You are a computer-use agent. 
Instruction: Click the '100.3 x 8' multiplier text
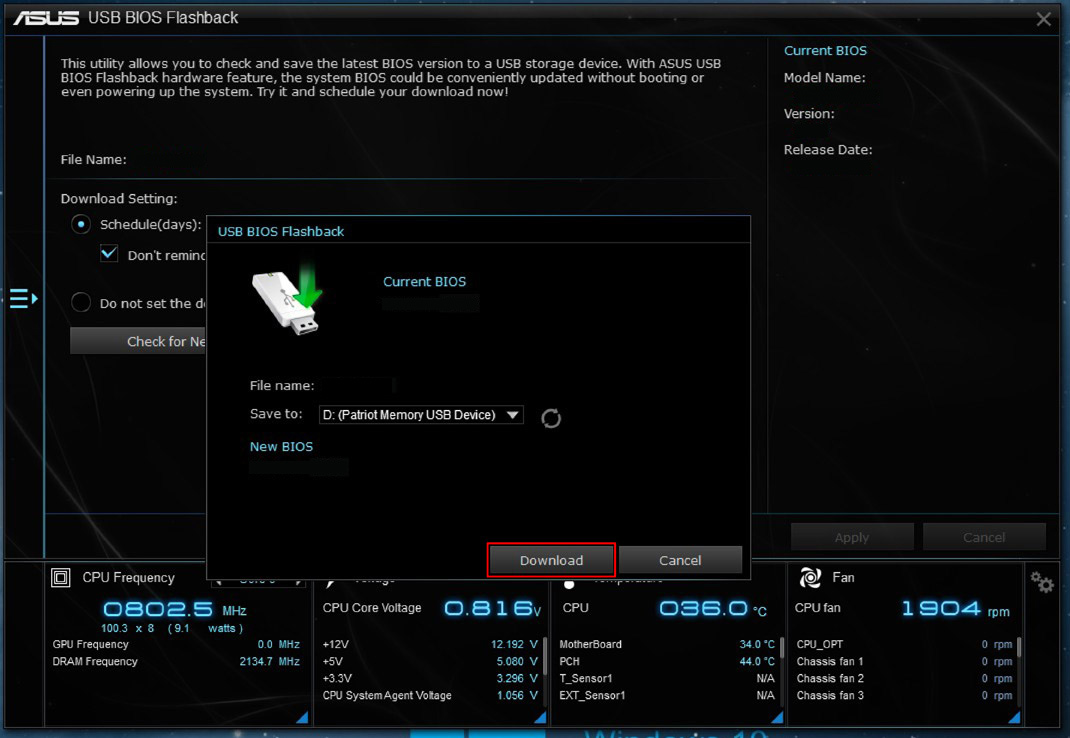tap(128, 628)
